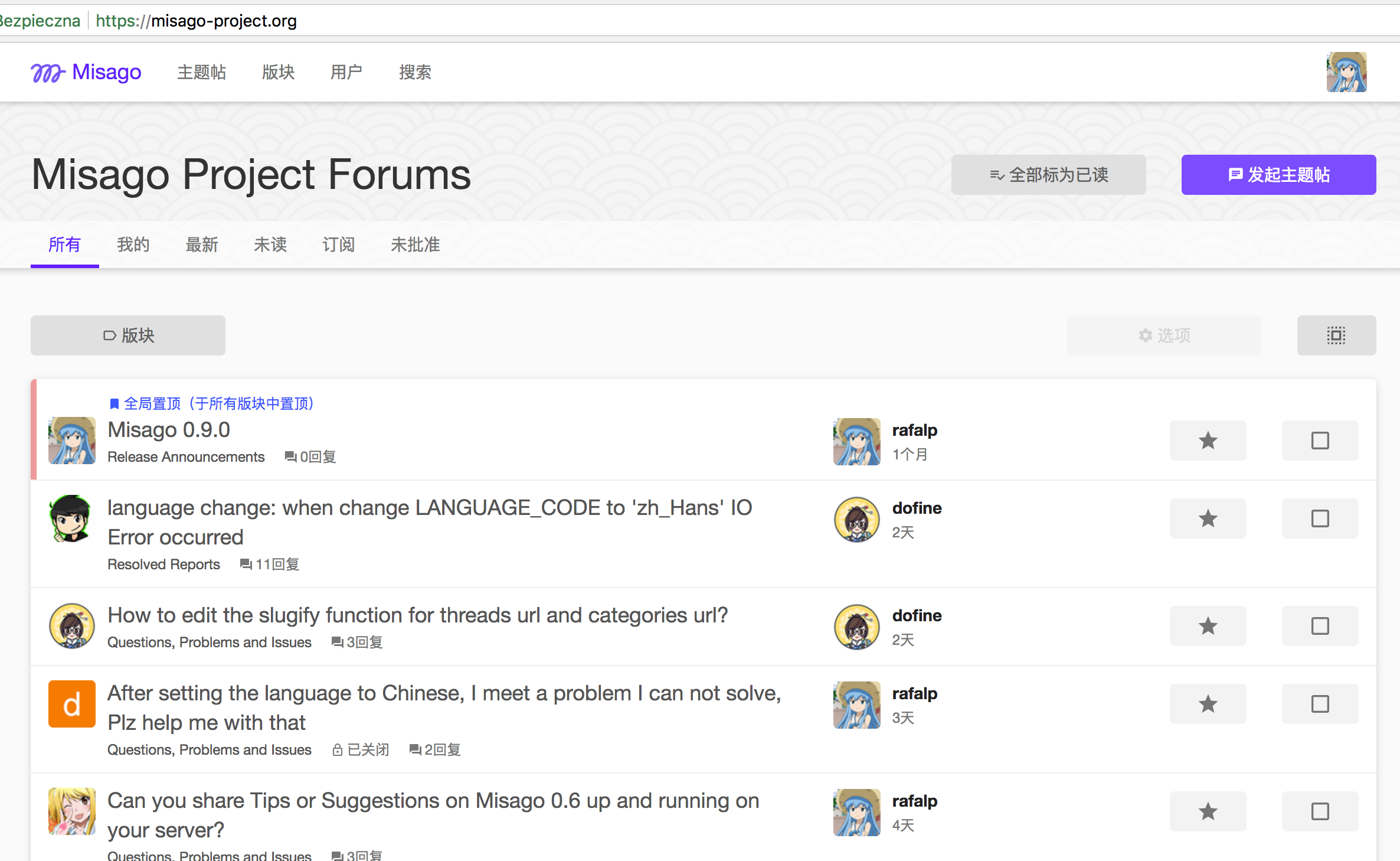Screen dimensions: 1400x861
Task: Click dofine's avatar on slugify thread
Action: coord(856,627)
